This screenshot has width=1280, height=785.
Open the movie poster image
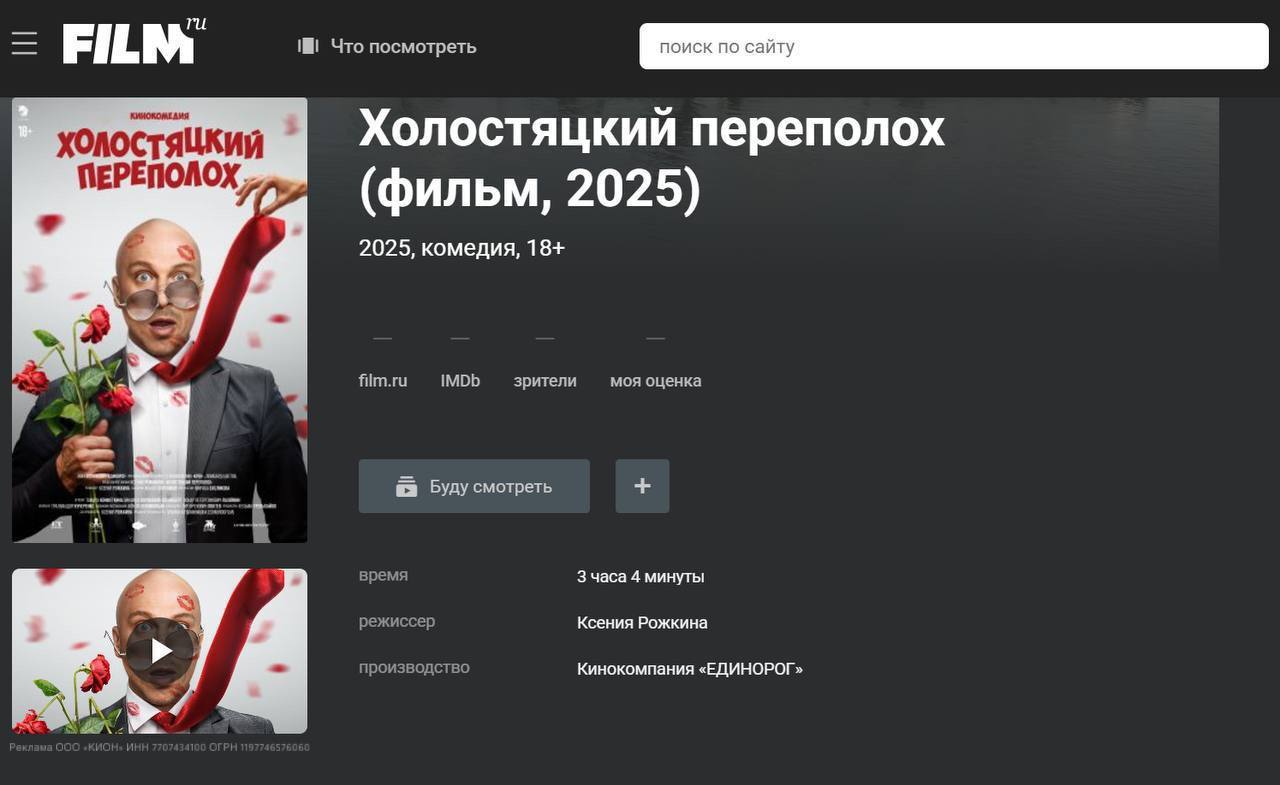(x=160, y=320)
